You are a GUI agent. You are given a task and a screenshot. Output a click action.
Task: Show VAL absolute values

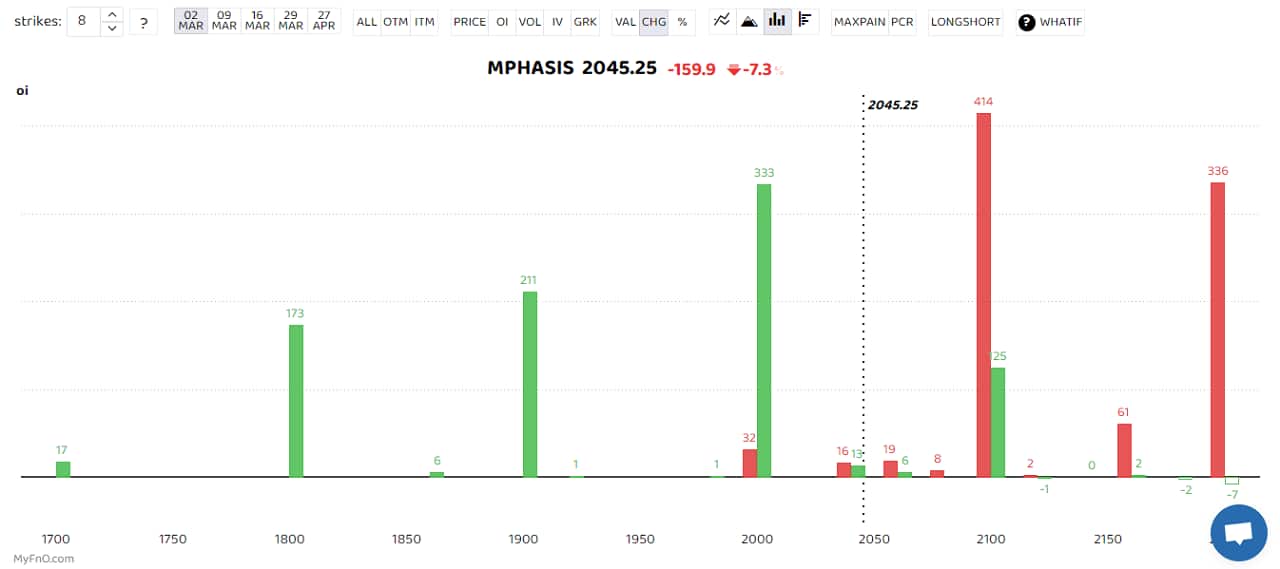click(x=626, y=21)
